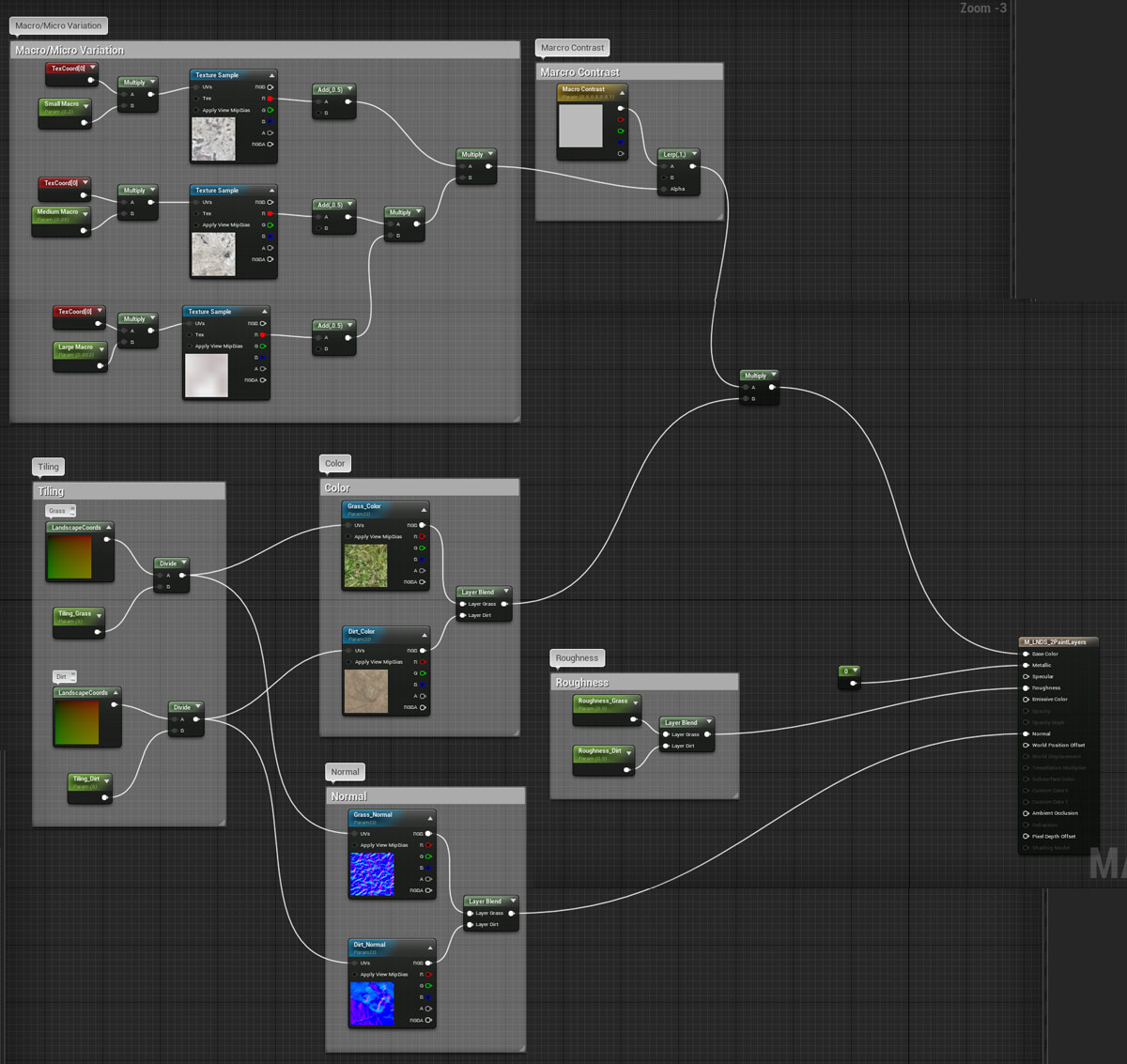The image size is (1127, 1064).
Task: Collapse the Grass_Normal node preview arrow
Action: (x=430, y=817)
